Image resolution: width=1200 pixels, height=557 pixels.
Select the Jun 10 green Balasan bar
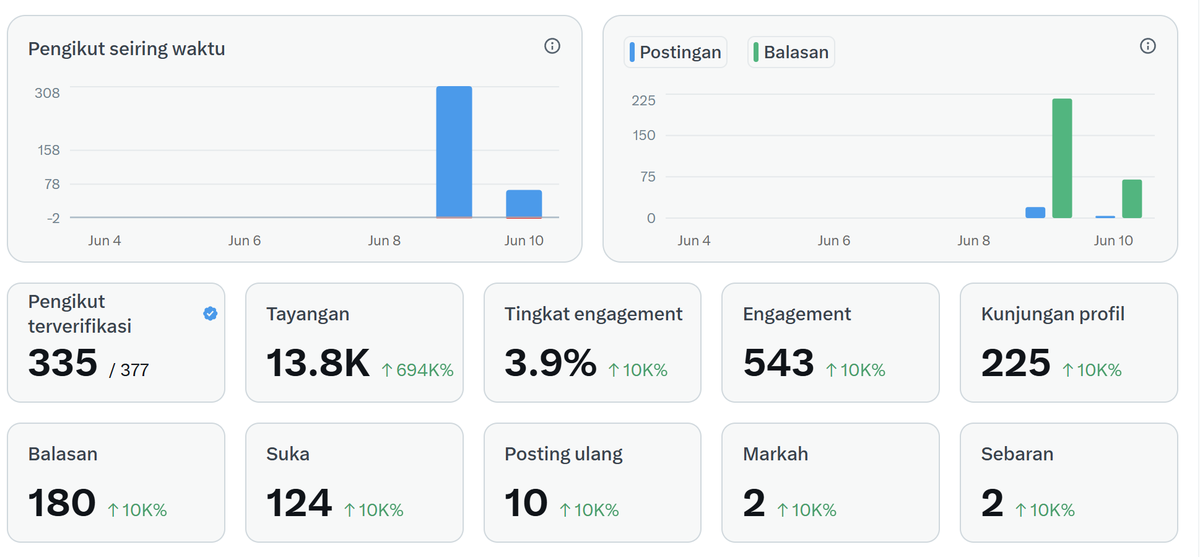pyautogui.click(x=1132, y=199)
